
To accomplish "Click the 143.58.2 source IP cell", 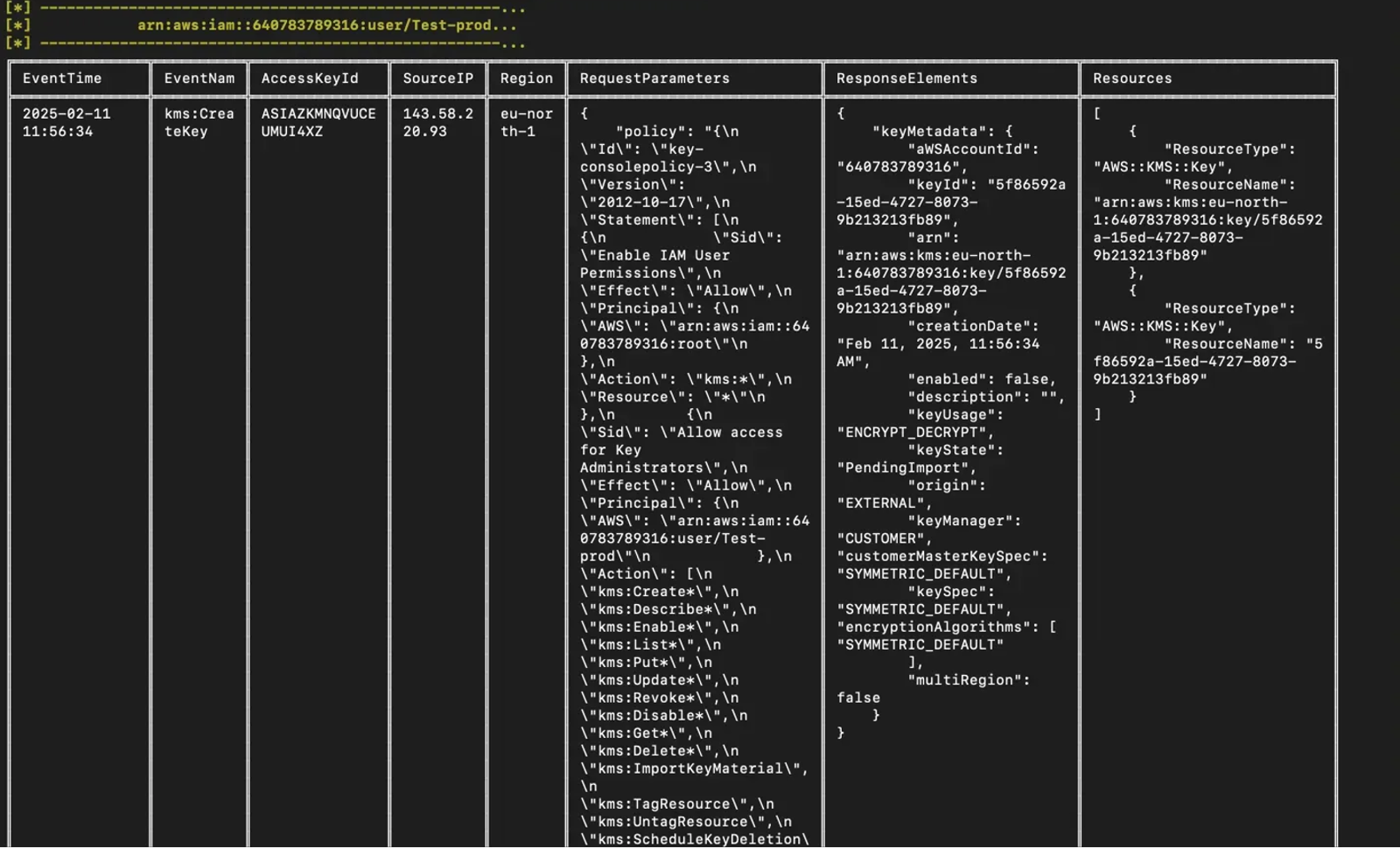I will pyautogui.click(x=438, y=123).
